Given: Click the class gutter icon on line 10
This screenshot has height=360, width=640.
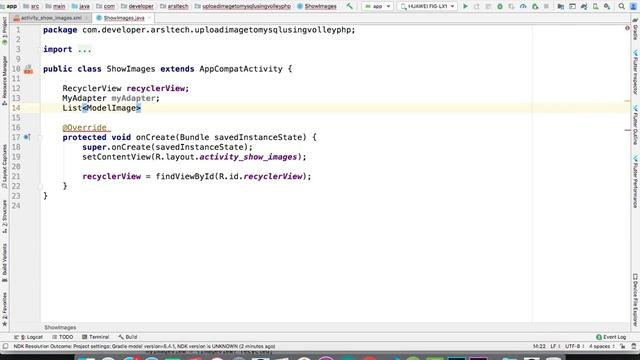Looking at the screenshot, I should point(28,69).
